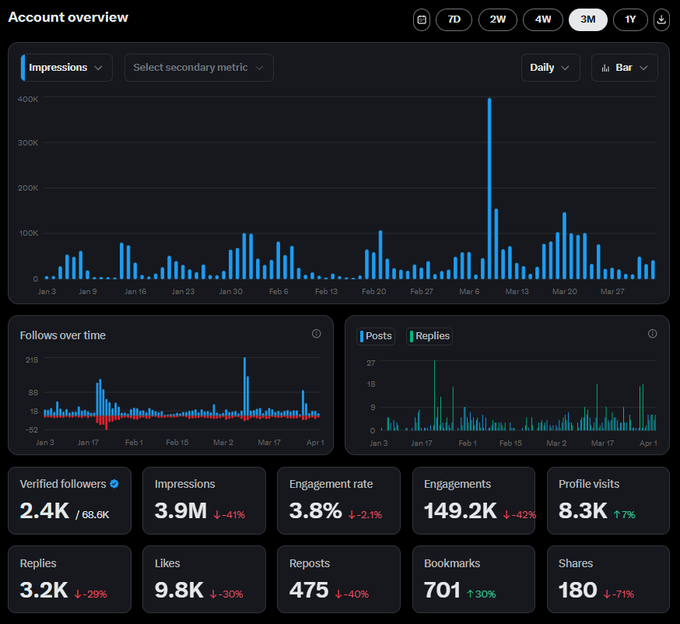Switch to the 7D time range
This screenshot has width=680, height=624.
[453, 19]
